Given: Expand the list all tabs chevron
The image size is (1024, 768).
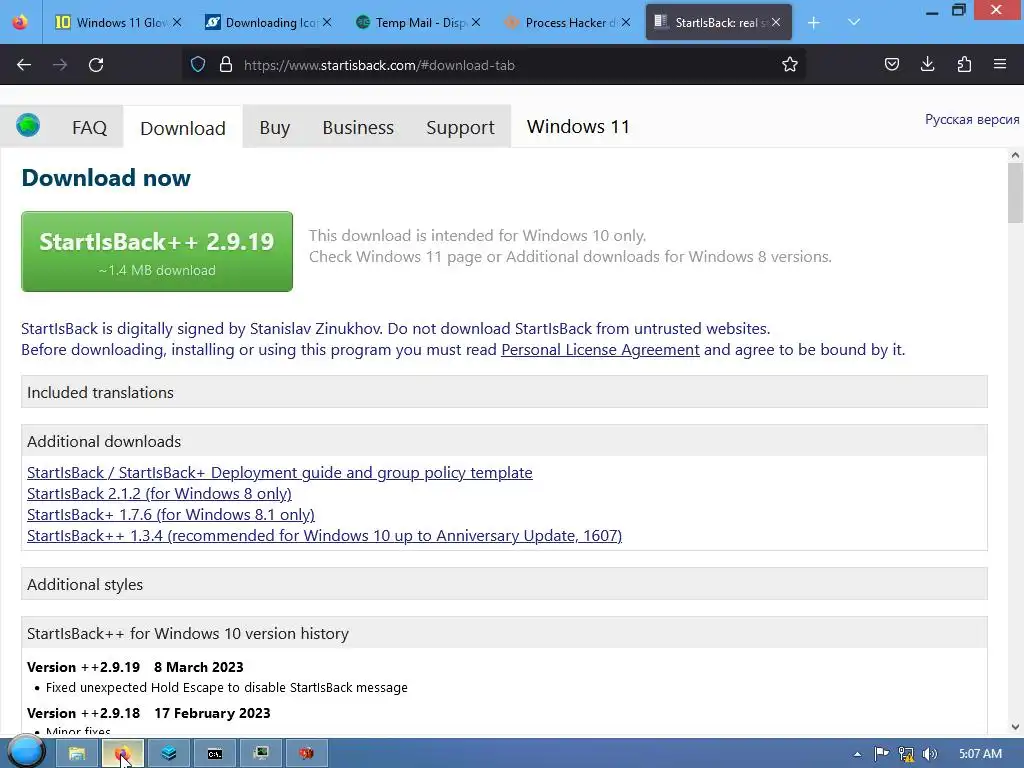Looking at the screenshot, I should point(854,23).
